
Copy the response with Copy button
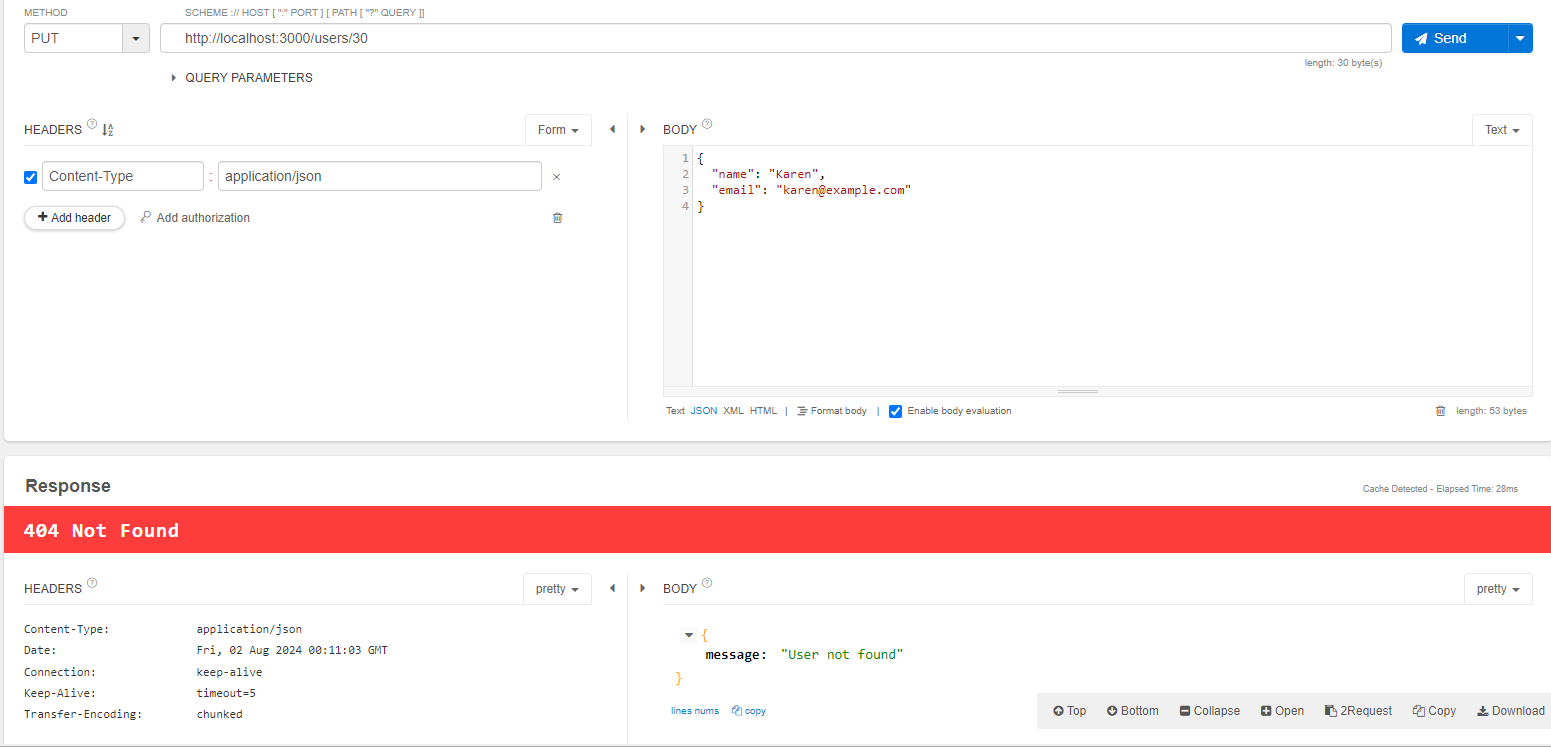pyautogui.click(x=1434, y=711)
